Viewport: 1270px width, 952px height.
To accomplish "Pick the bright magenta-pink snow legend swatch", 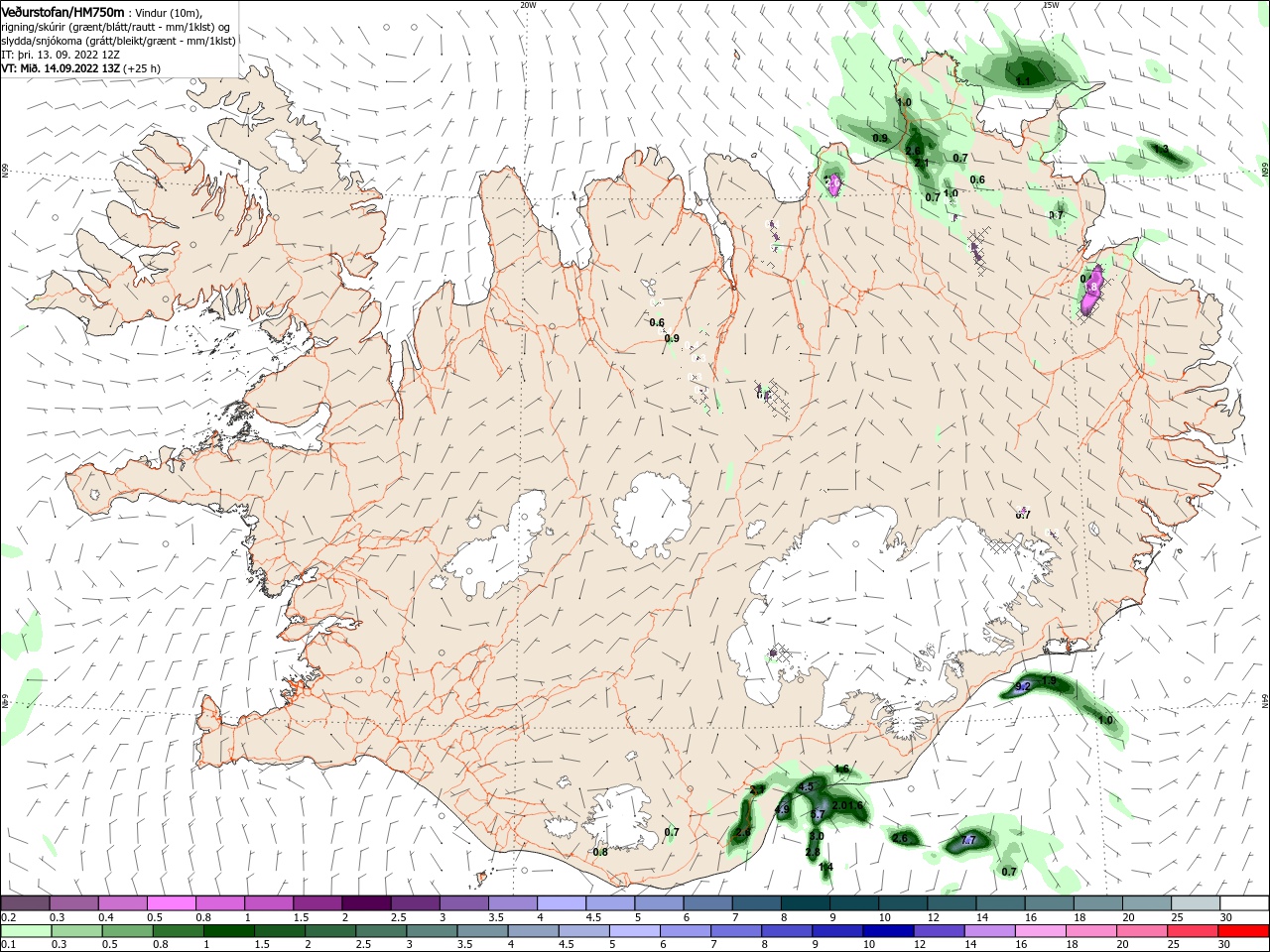I will 171,903.
